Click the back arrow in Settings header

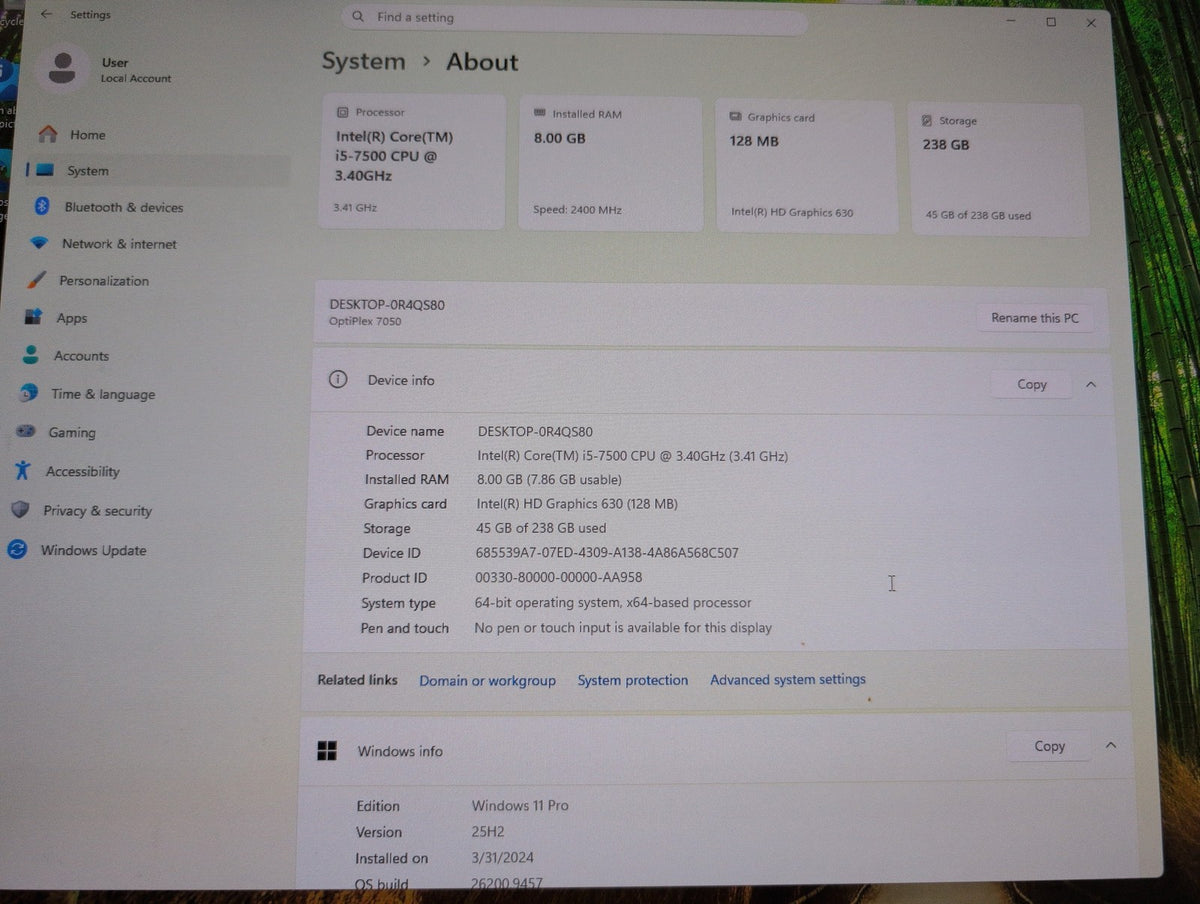tap(46, 14)
